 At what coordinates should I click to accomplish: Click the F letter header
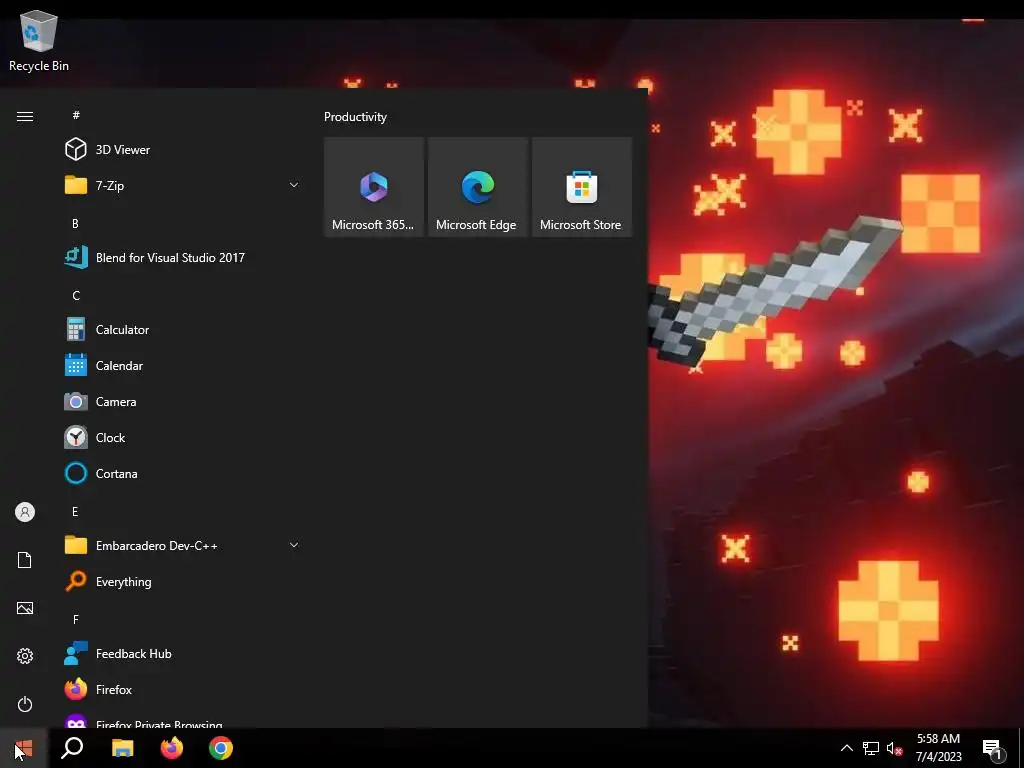tap(76, 619)
